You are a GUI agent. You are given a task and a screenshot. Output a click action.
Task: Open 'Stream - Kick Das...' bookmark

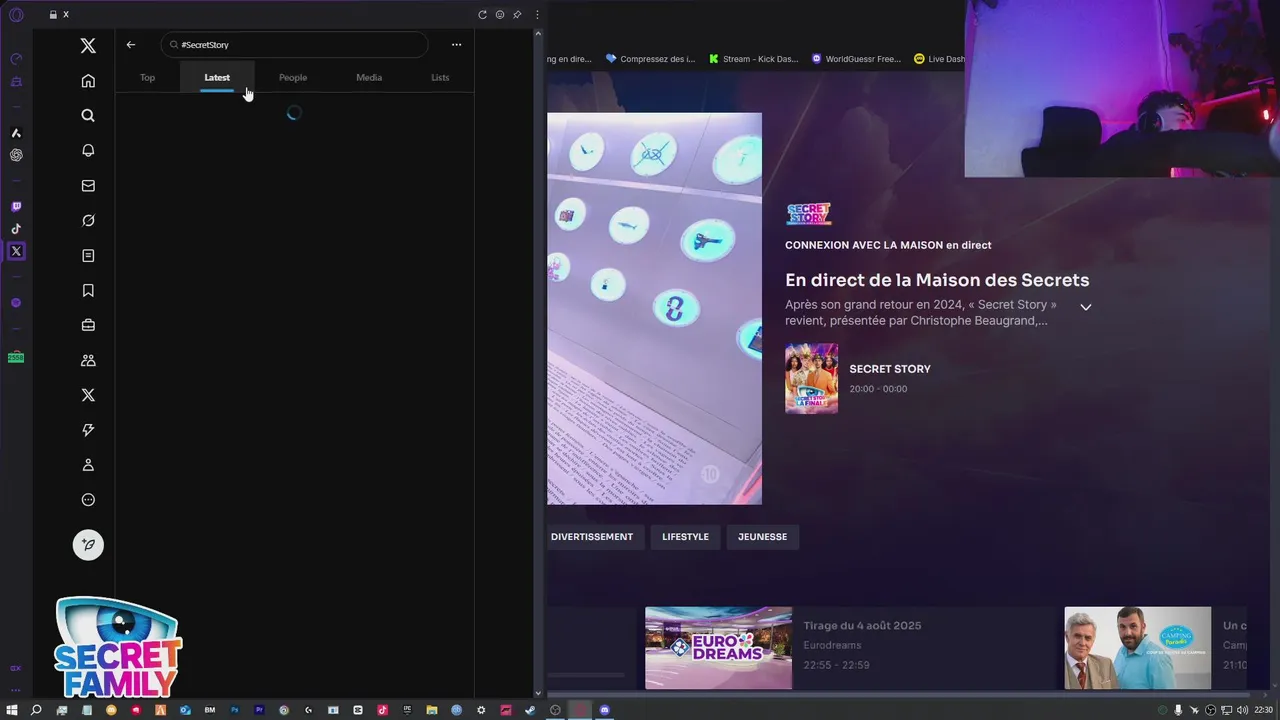tap(753, 59)
